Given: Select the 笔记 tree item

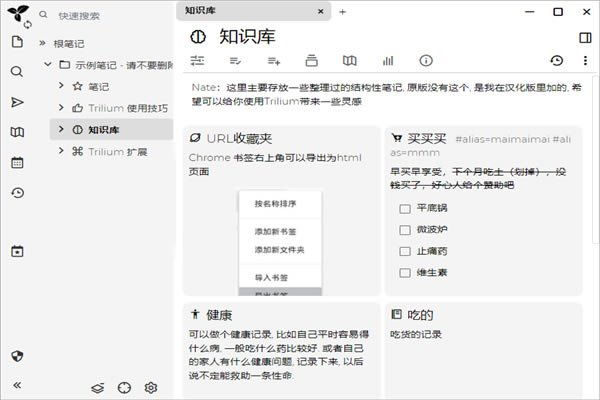Looking at the screenshot, I should coord(99,87).
